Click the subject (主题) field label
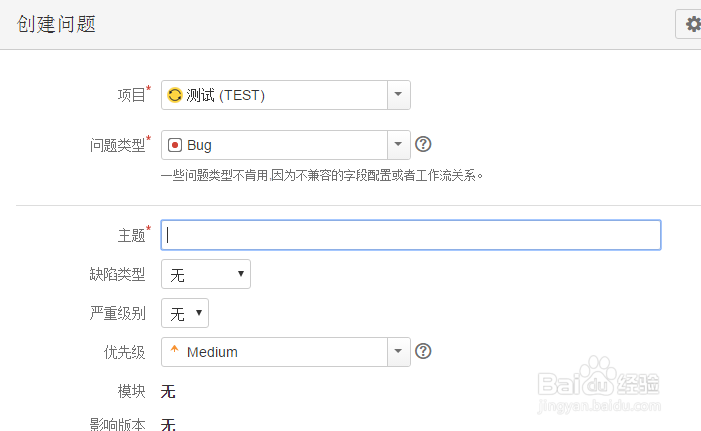 pyautogui.click(x=131, y=235)
